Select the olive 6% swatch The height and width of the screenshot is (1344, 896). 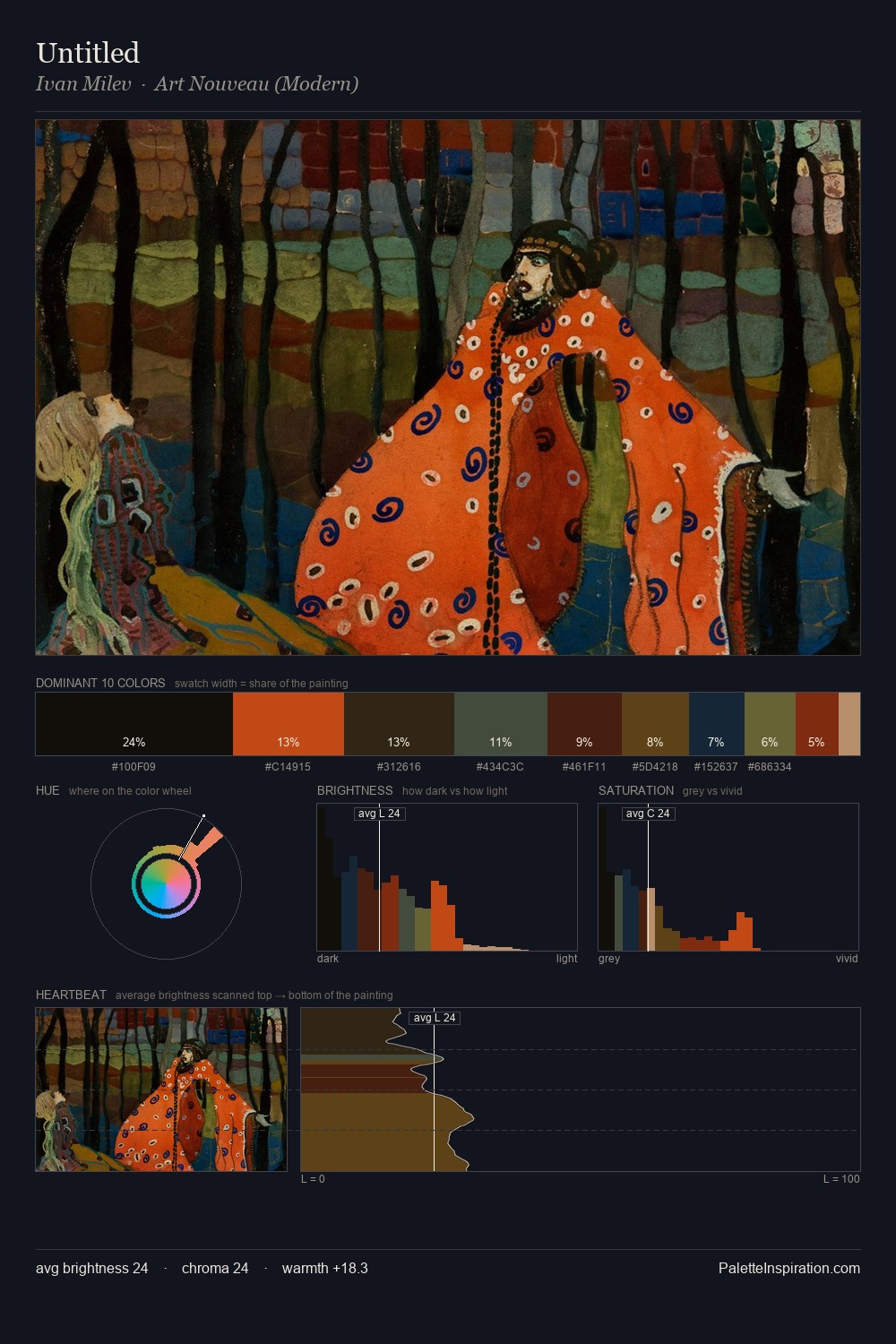tap(770, 724)
